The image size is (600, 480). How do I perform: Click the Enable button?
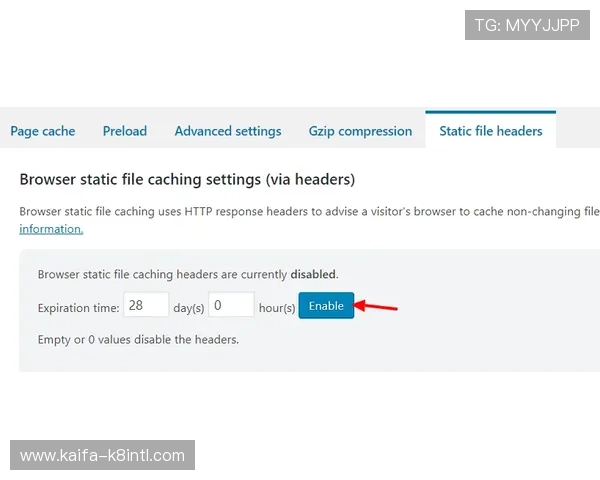point(326,306)
